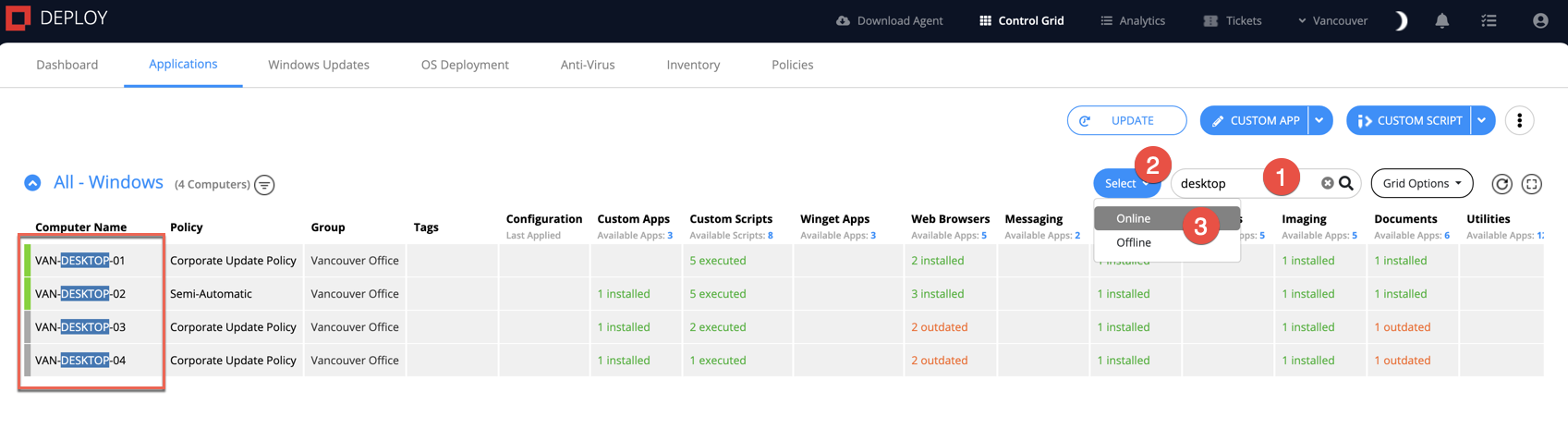Click 1 installed custom app for VAN-DESKTOP-04
The image size is (1568, 429).
[x=624, y=361]
